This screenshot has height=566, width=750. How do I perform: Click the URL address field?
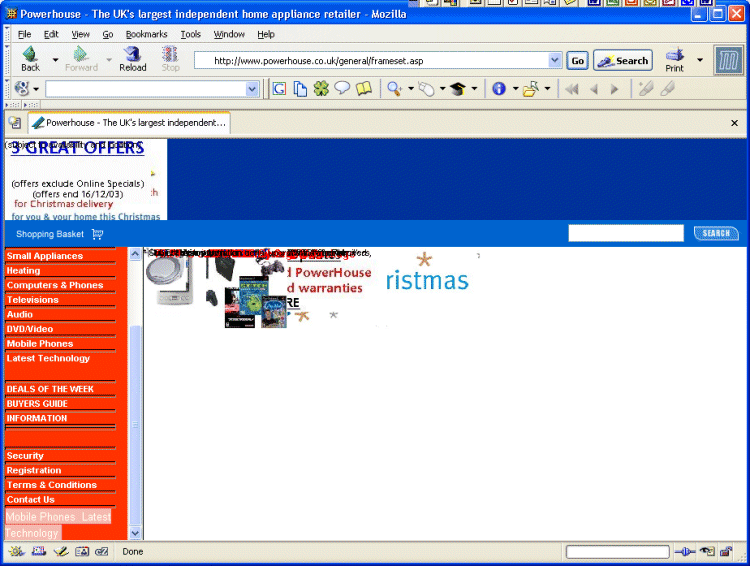pyautogui.click(x=373, y=61)
